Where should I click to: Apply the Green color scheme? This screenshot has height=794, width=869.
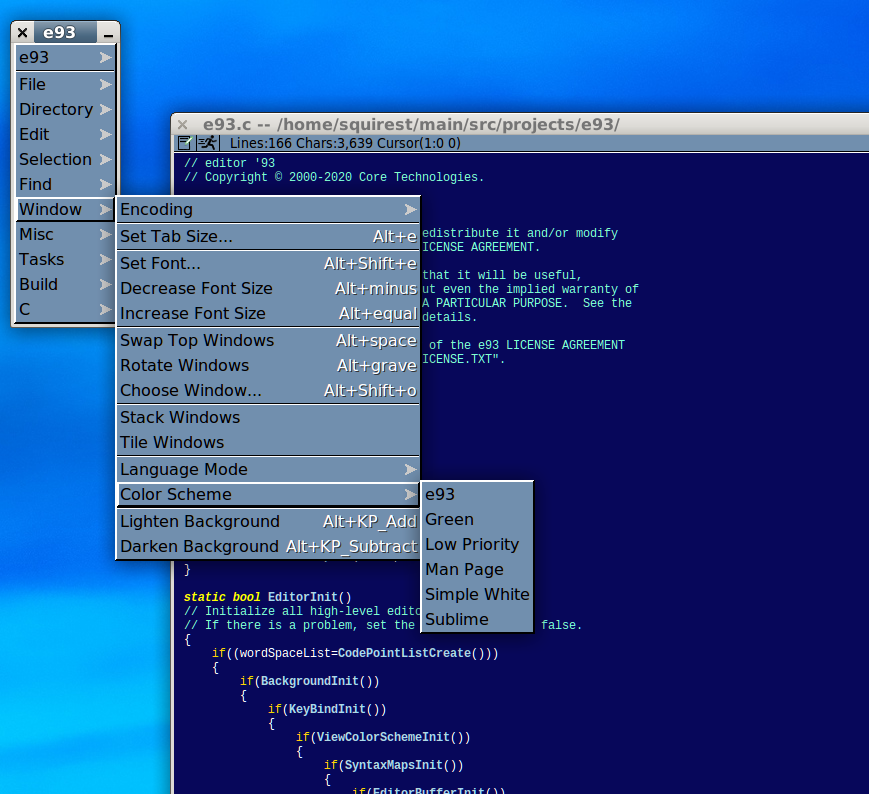[x=477, y=519]
